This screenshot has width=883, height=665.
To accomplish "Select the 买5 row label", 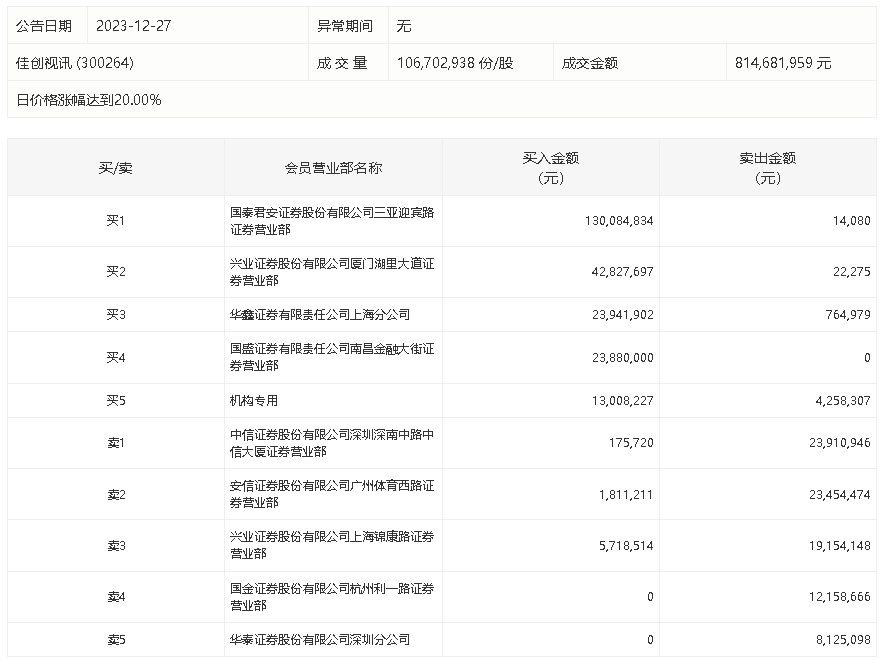I will click(115, 400).
